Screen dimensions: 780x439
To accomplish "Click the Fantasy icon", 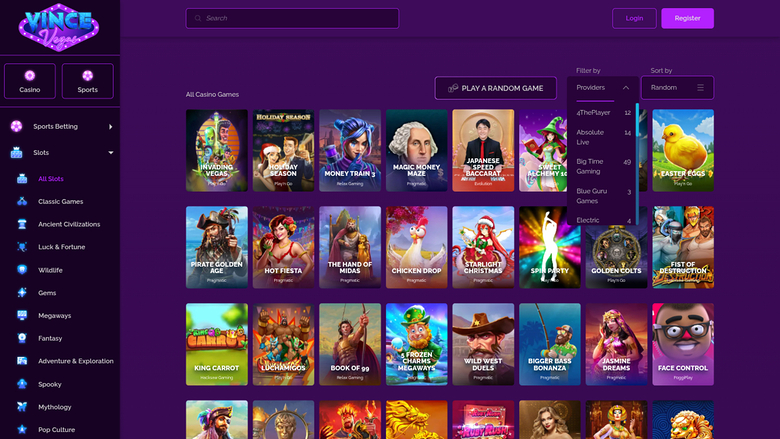I will 22,338.
